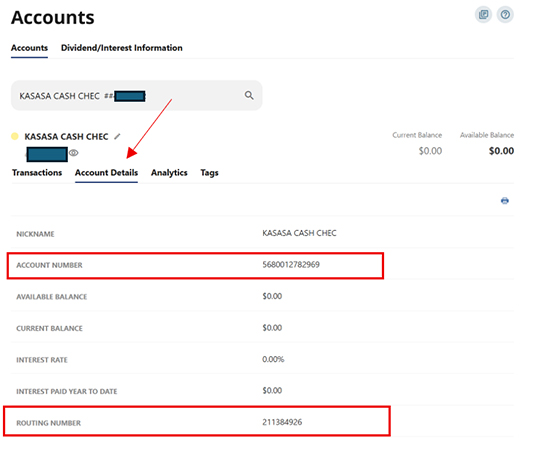Screen dimensions: 533x452
Task: Switch to the Accounts tab
Action: point(29,48)
